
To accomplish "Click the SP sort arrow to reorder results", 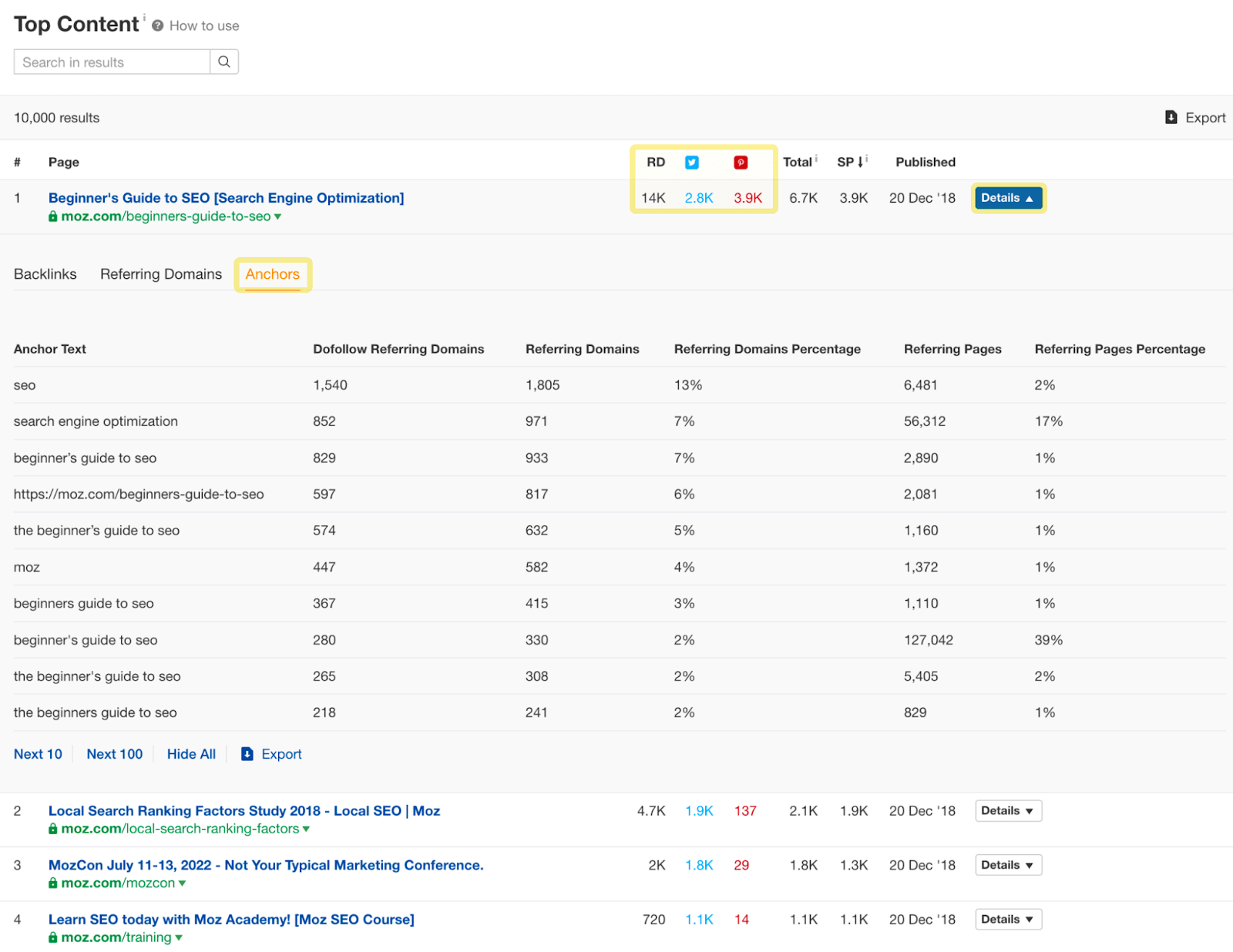I will pos(860,162).
